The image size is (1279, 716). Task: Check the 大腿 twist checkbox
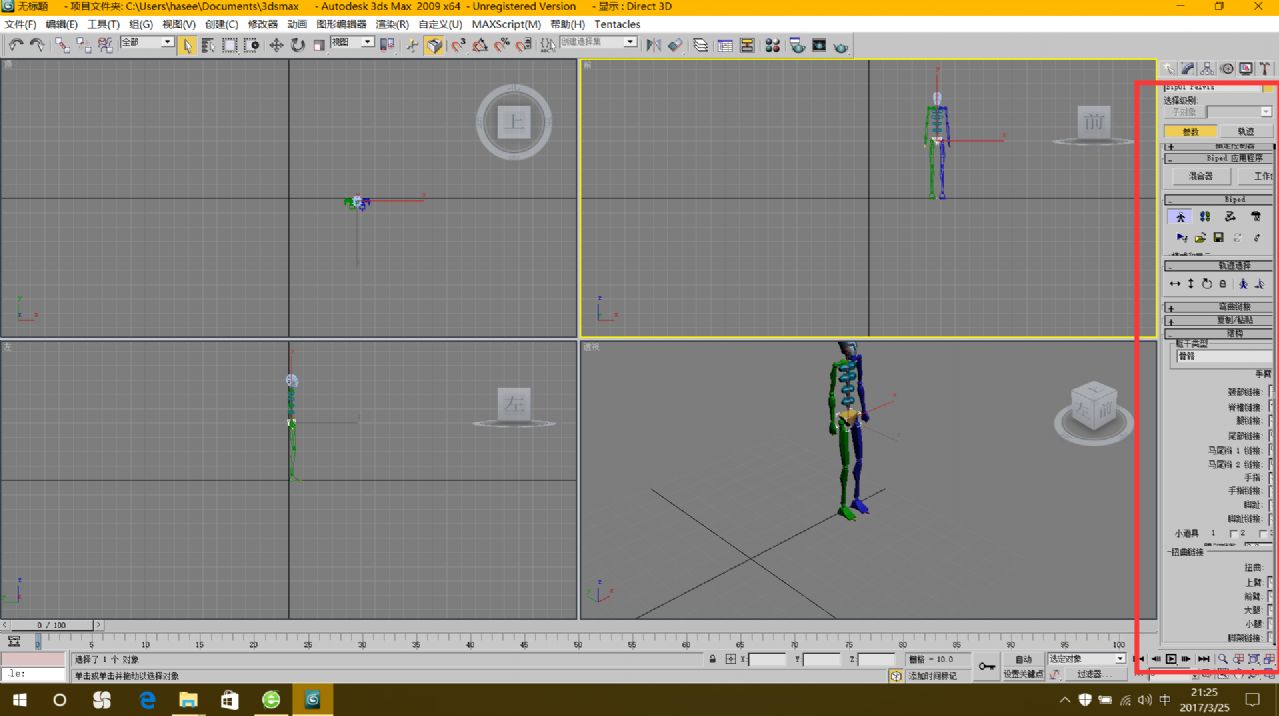point(1272,609)
